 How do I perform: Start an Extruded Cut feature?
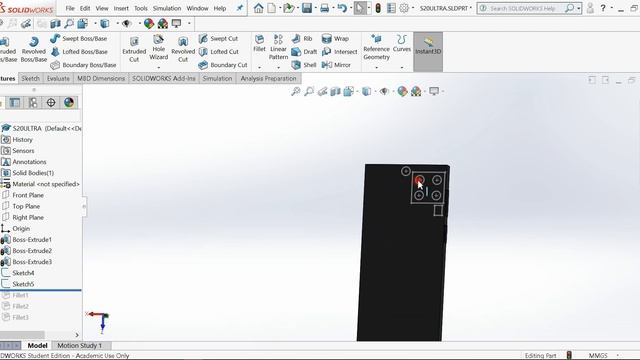[x=134, y=49]
